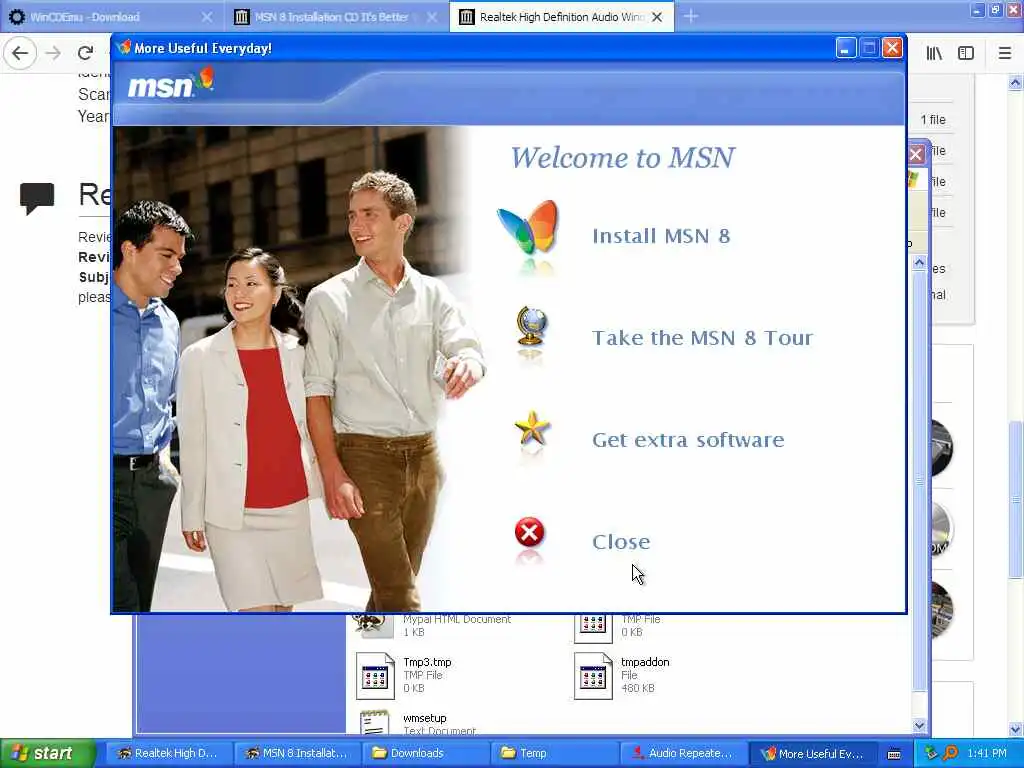This screenshot has height=768, width=1024.
Task: Close the WinCDEmu - Download tab
Action: coord(207,17)
